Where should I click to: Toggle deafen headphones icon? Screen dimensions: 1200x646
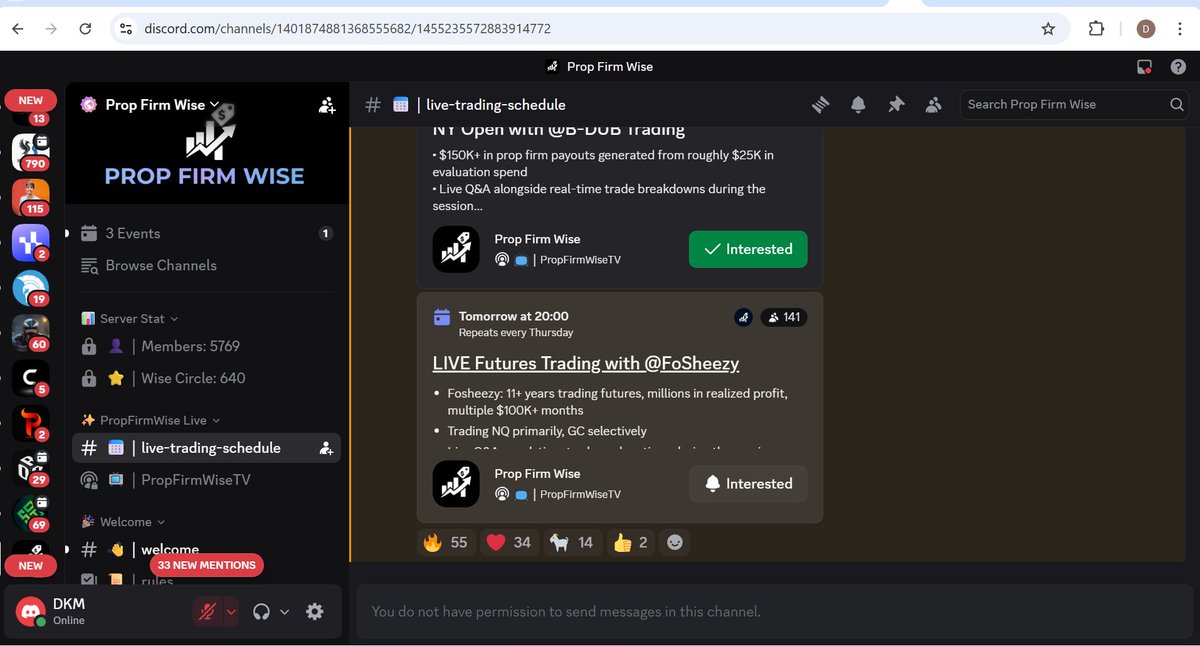(x=262, y=611)
